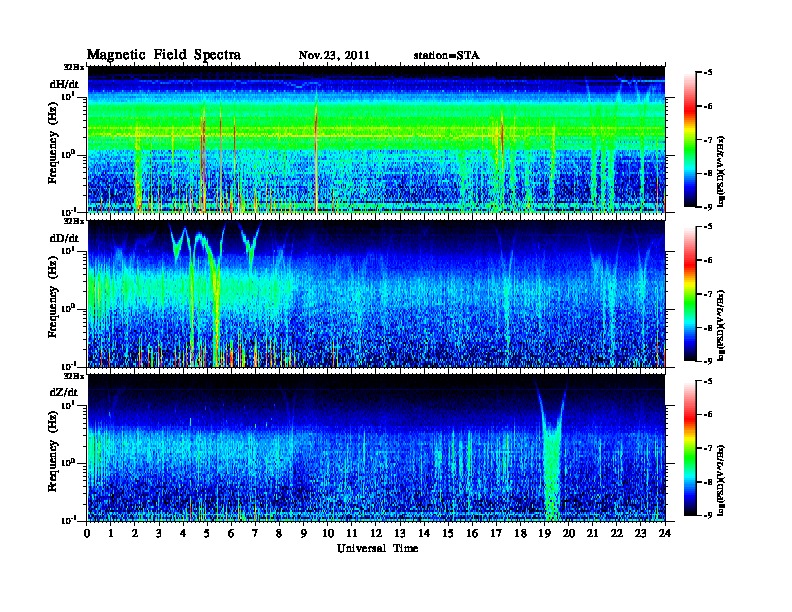The width and height of the screenshot is (792, 612).
Task: Click the dZ/dt panel color scale bar
Action: pyautogui.click(x=690, y=448)
